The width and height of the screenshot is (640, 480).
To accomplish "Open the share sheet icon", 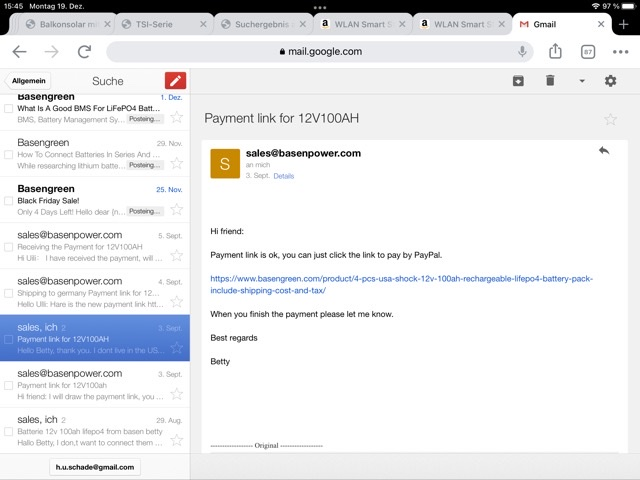I will [x=555, y=51].
